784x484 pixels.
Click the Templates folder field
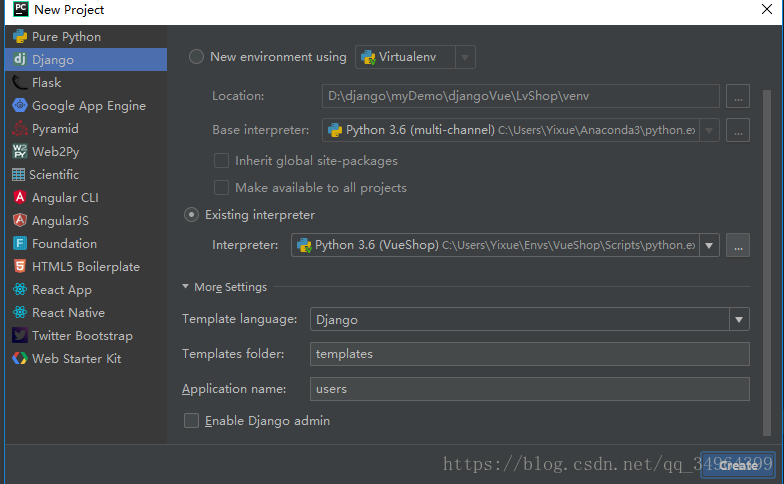click(530, 354)
